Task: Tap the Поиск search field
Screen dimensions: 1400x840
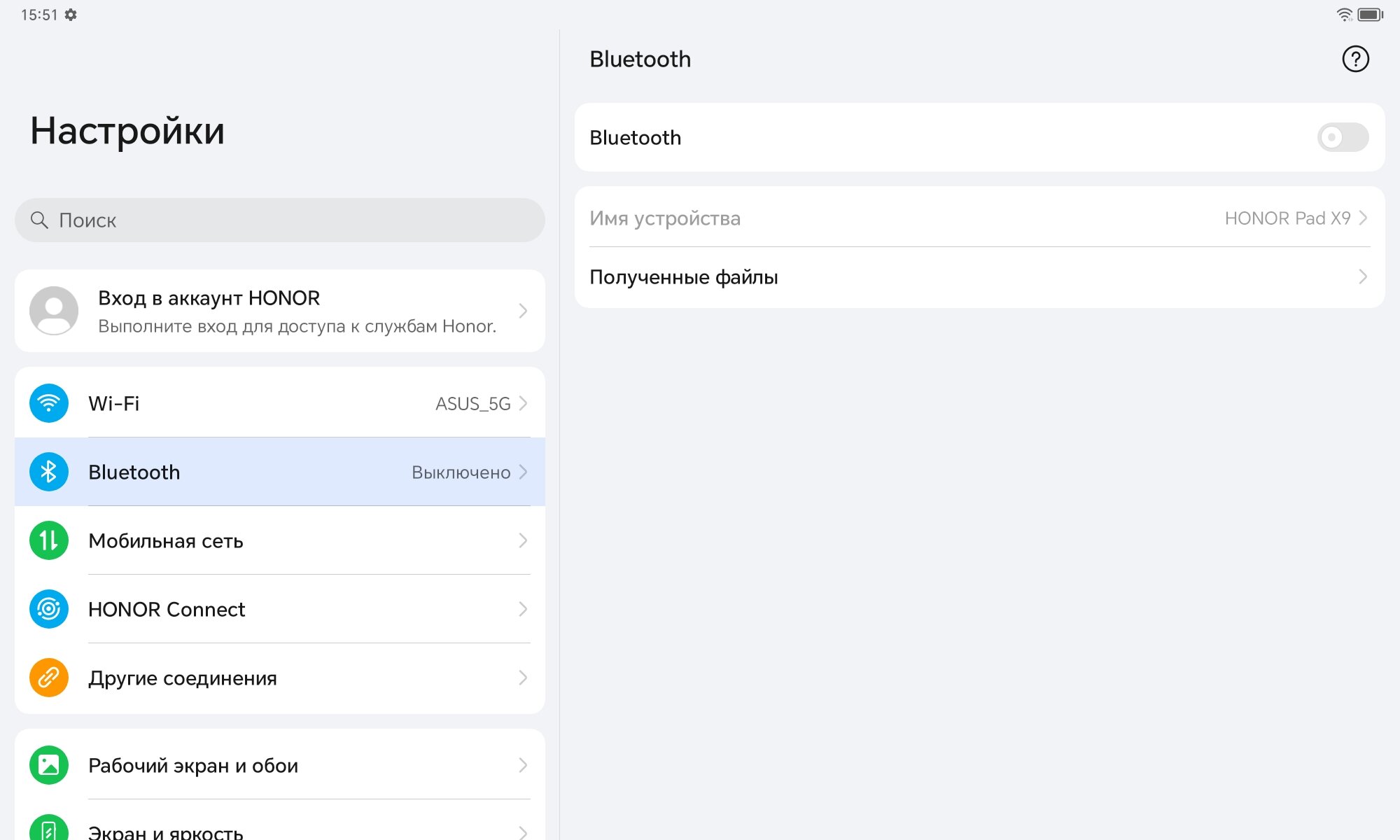Action: pos(280,220)
